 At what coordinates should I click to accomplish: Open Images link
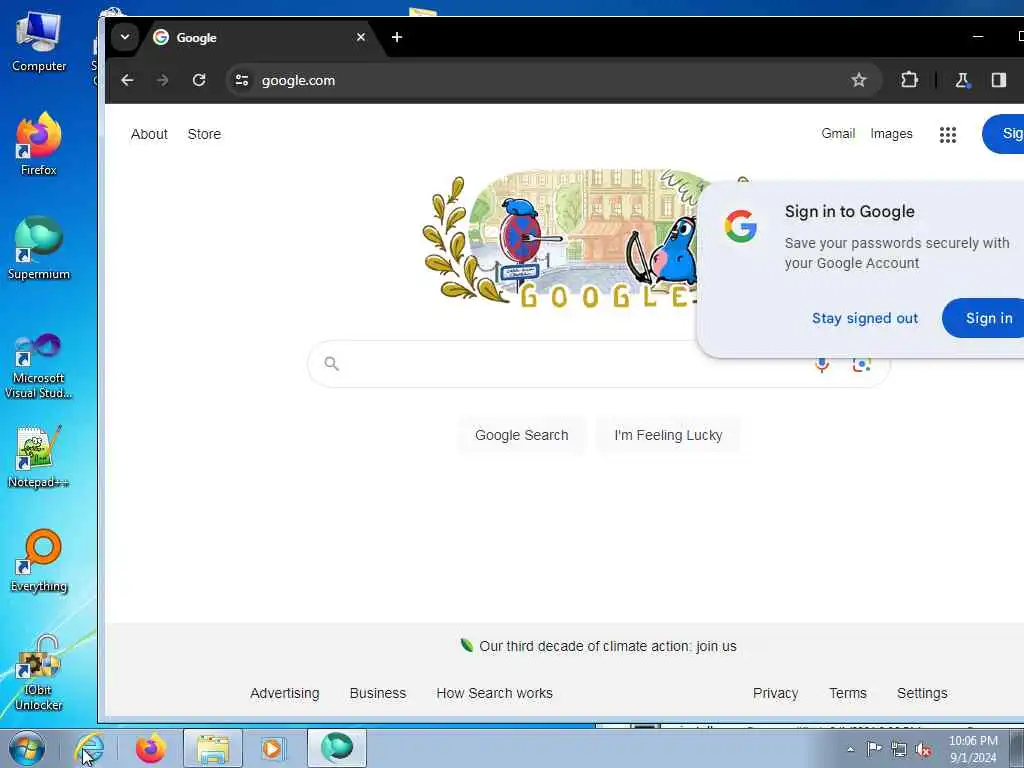coord(891,133)
